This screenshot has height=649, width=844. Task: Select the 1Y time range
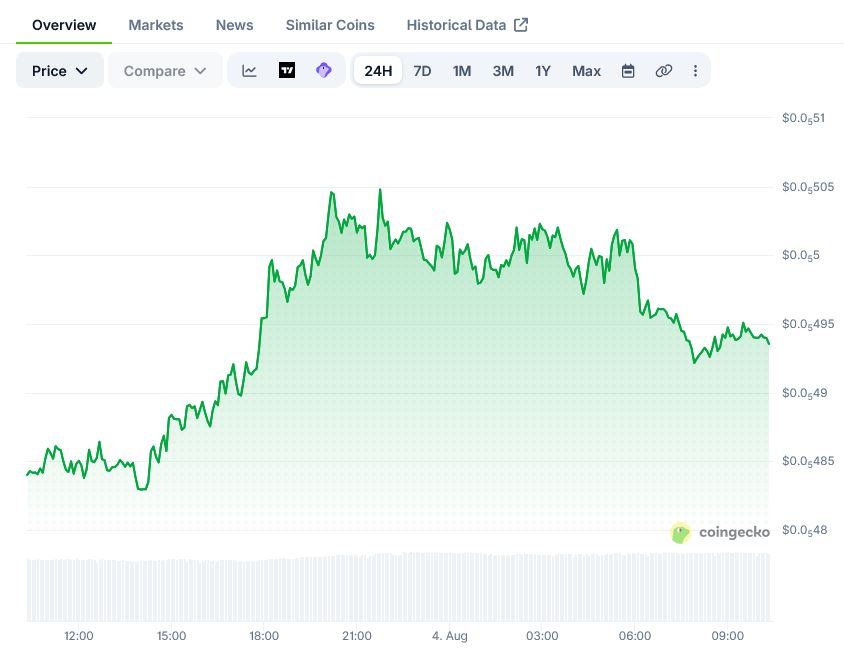(x=543, y=70)
